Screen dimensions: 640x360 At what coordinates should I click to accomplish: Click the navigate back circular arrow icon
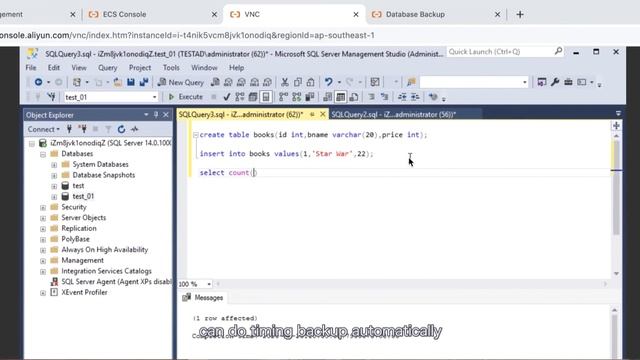[38, 82]
